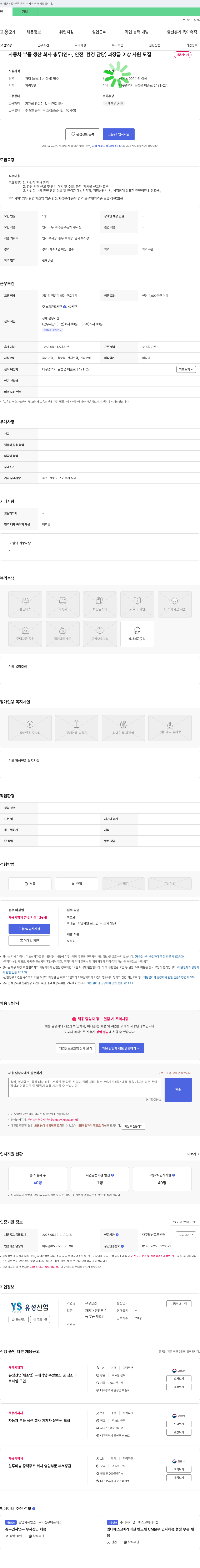Click the 열람제한 button
The image size is (200, 1568).
(40, 1320)
